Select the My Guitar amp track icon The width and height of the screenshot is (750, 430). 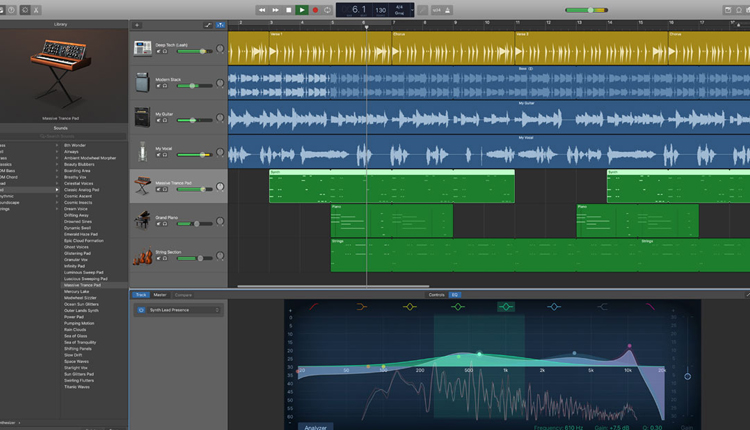pos(143,117)
